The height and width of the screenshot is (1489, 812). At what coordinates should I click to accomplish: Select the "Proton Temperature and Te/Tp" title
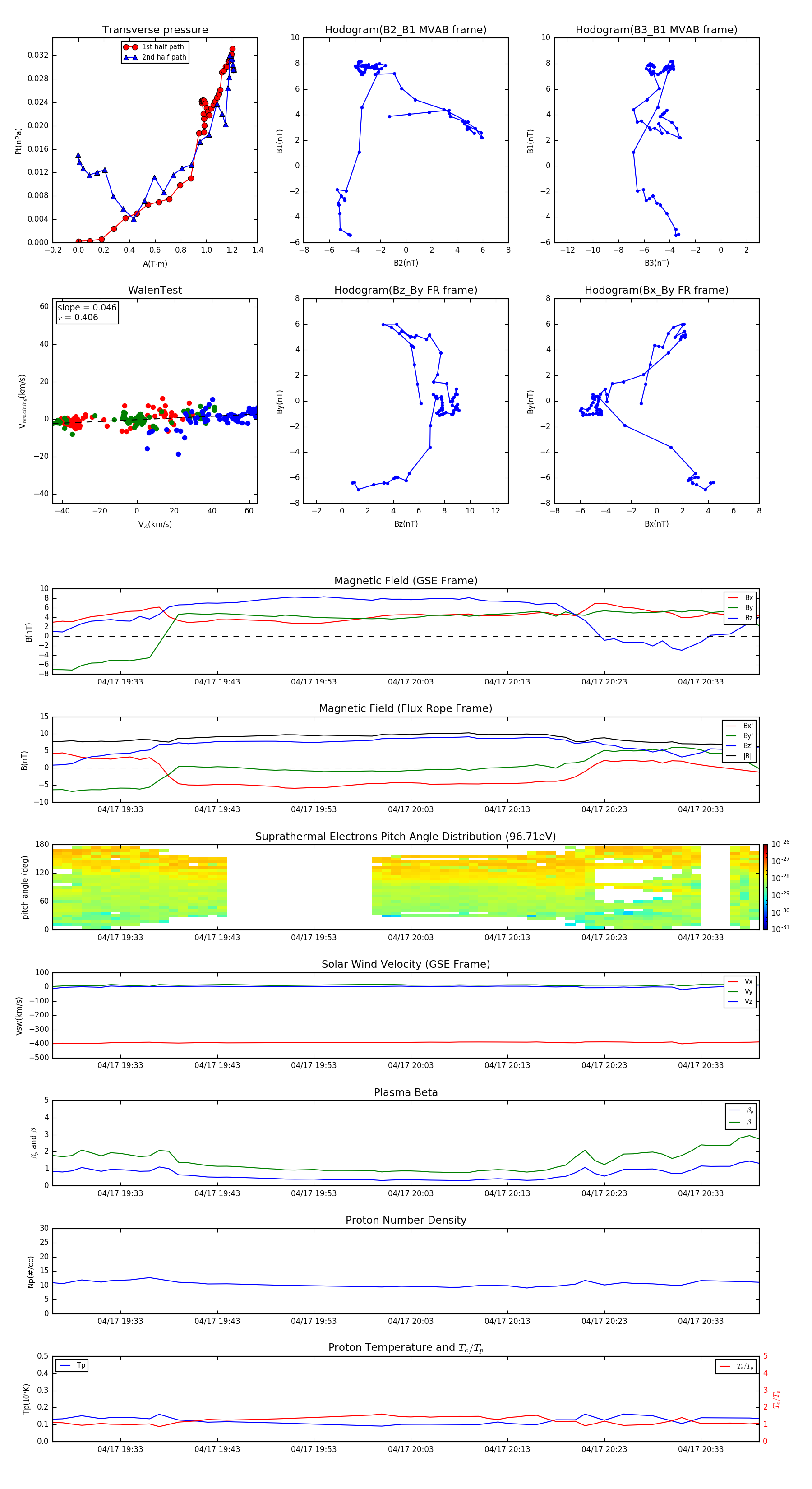click(x=406, y=1348)
